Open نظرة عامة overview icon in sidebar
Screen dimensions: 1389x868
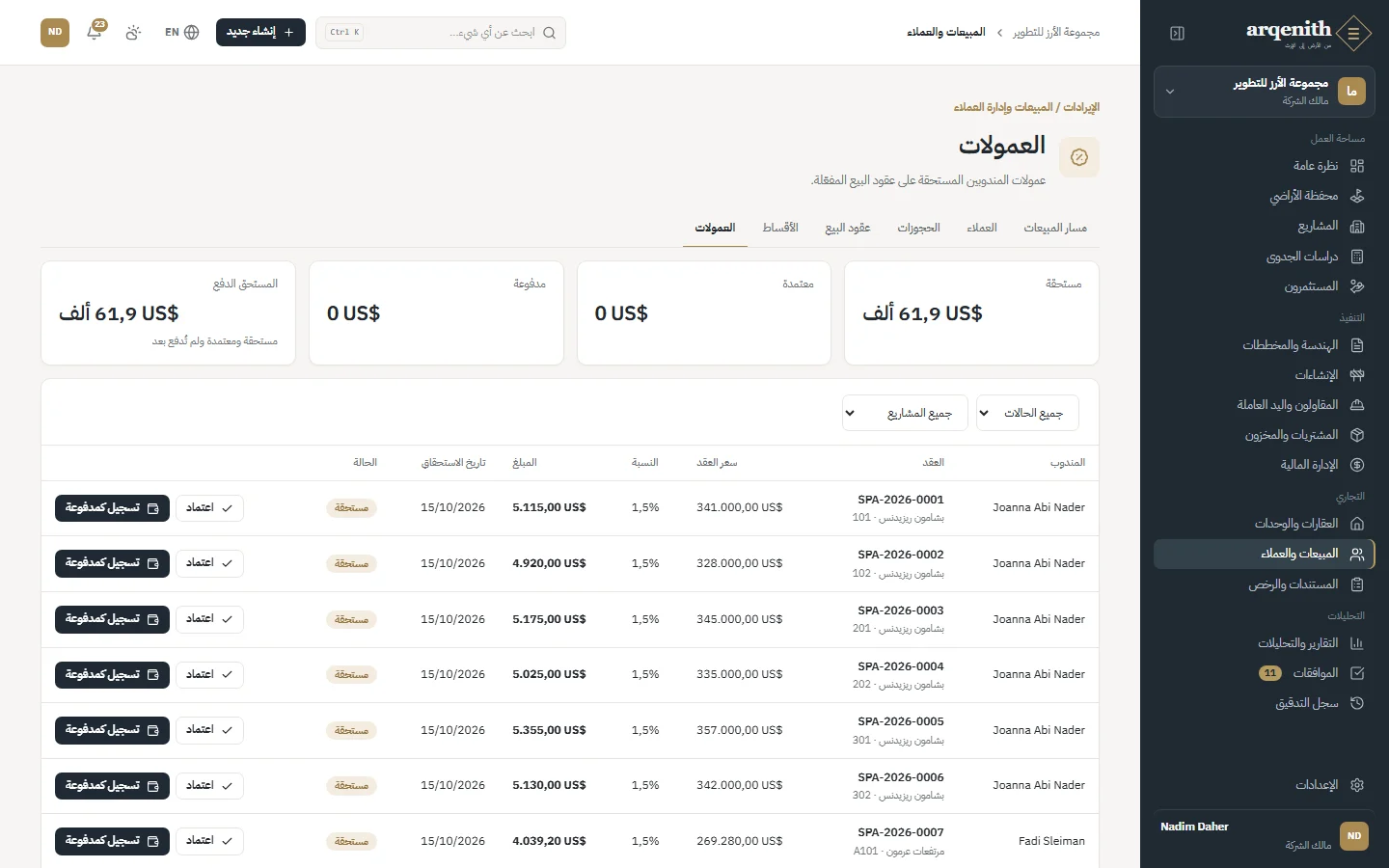click(x=1357, y=166)
